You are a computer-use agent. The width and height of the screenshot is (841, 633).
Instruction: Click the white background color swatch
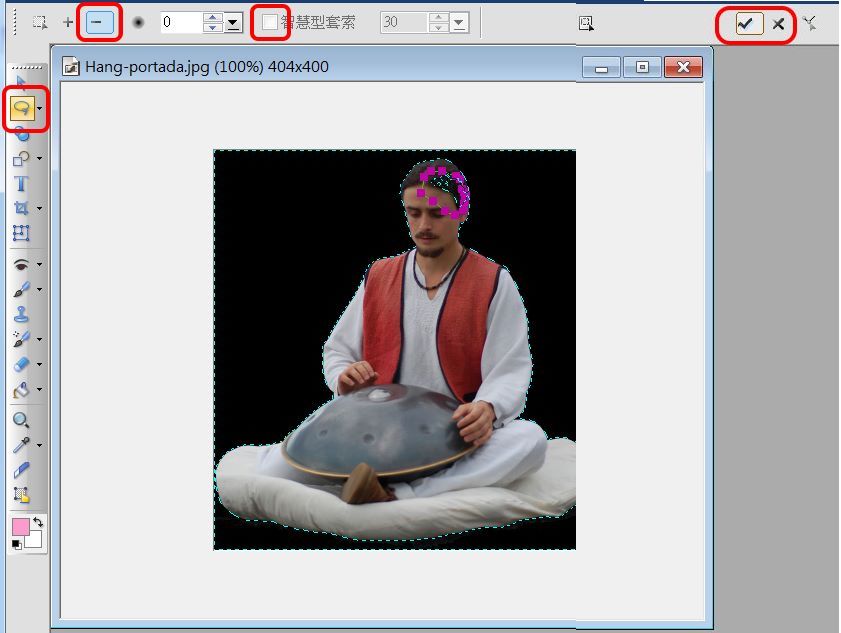tap(35, 541)
